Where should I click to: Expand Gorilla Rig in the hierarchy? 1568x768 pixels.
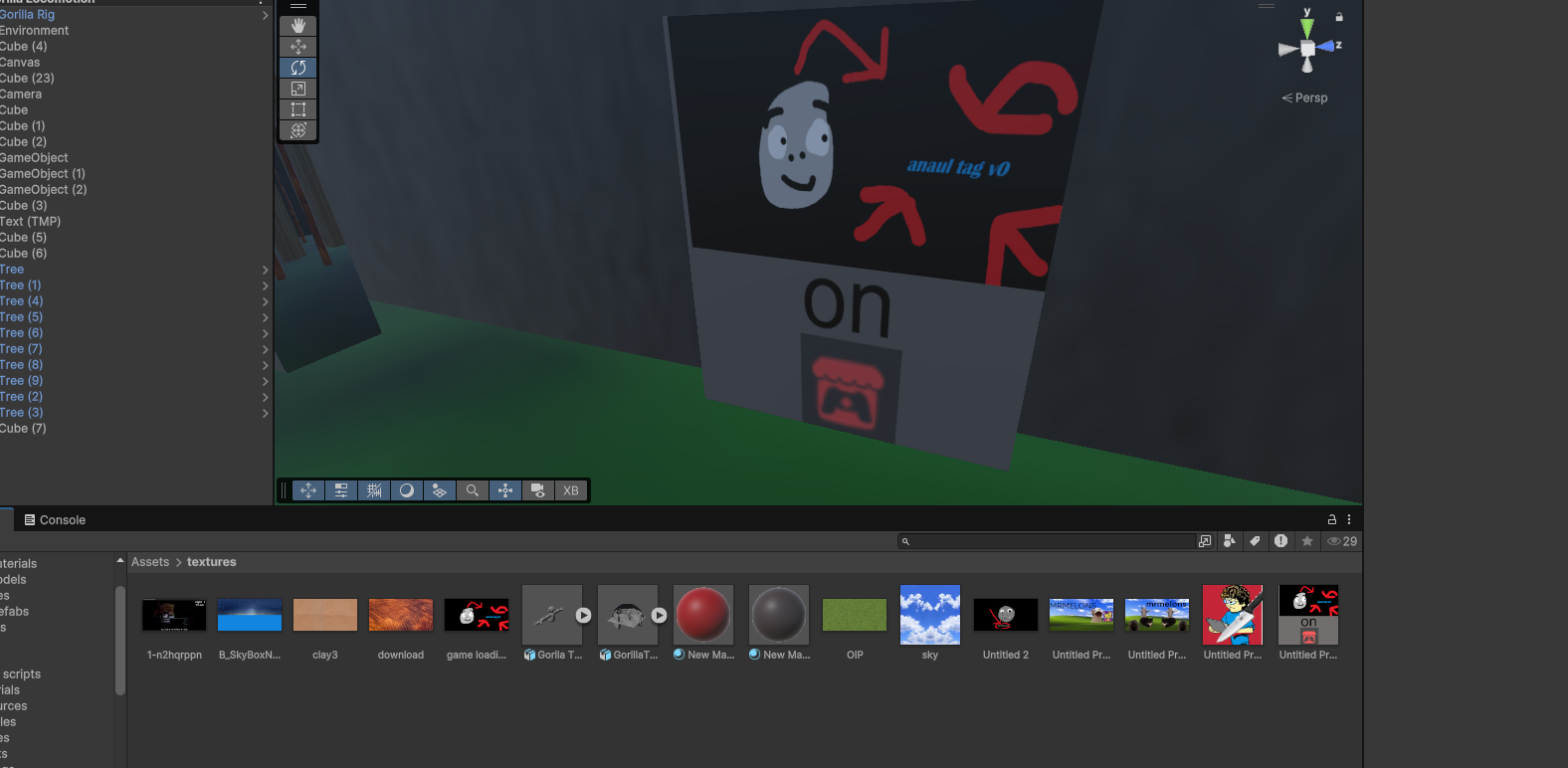tap(265, 15)
